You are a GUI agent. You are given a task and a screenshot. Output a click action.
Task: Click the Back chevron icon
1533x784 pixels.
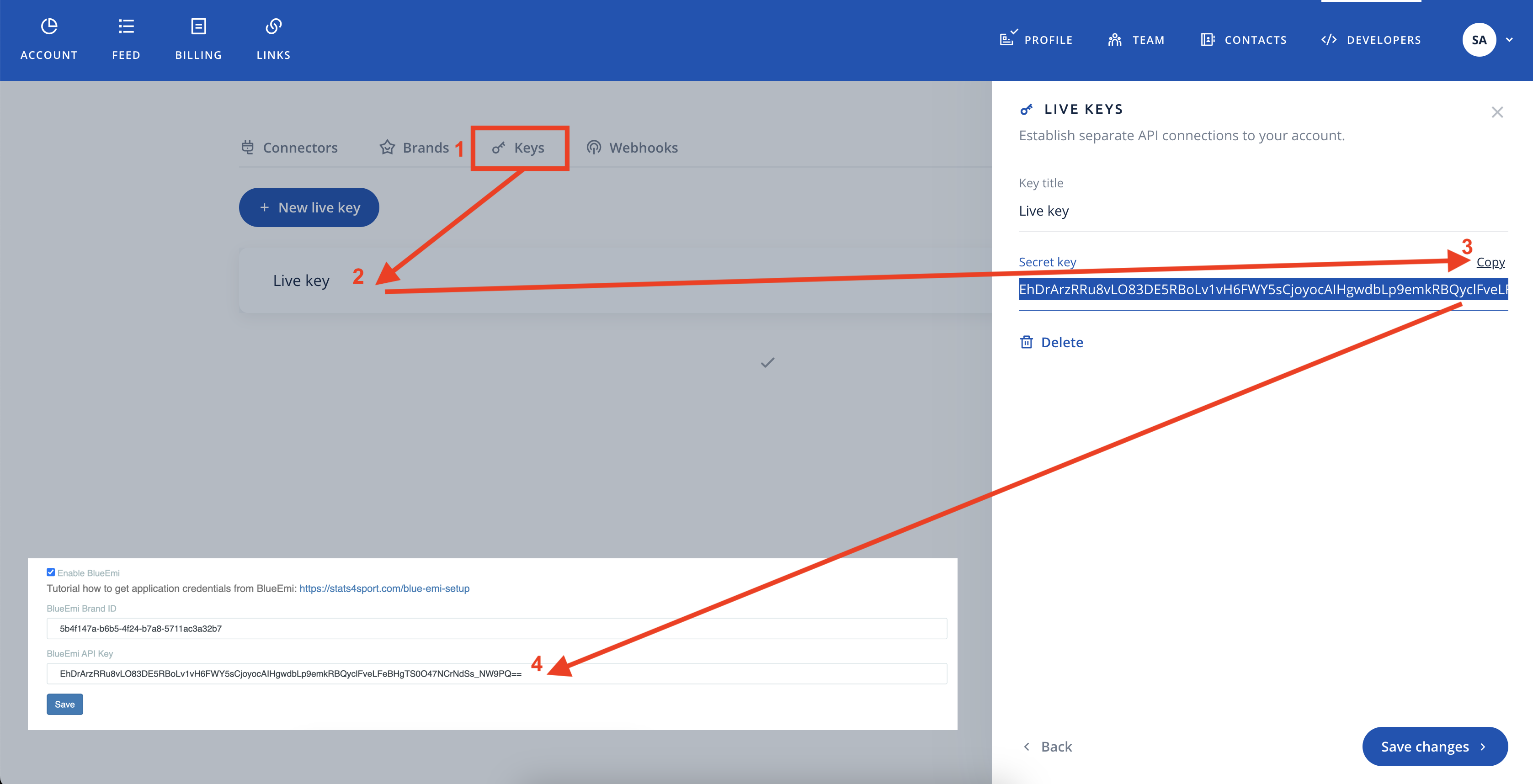tap(1027, 747)
